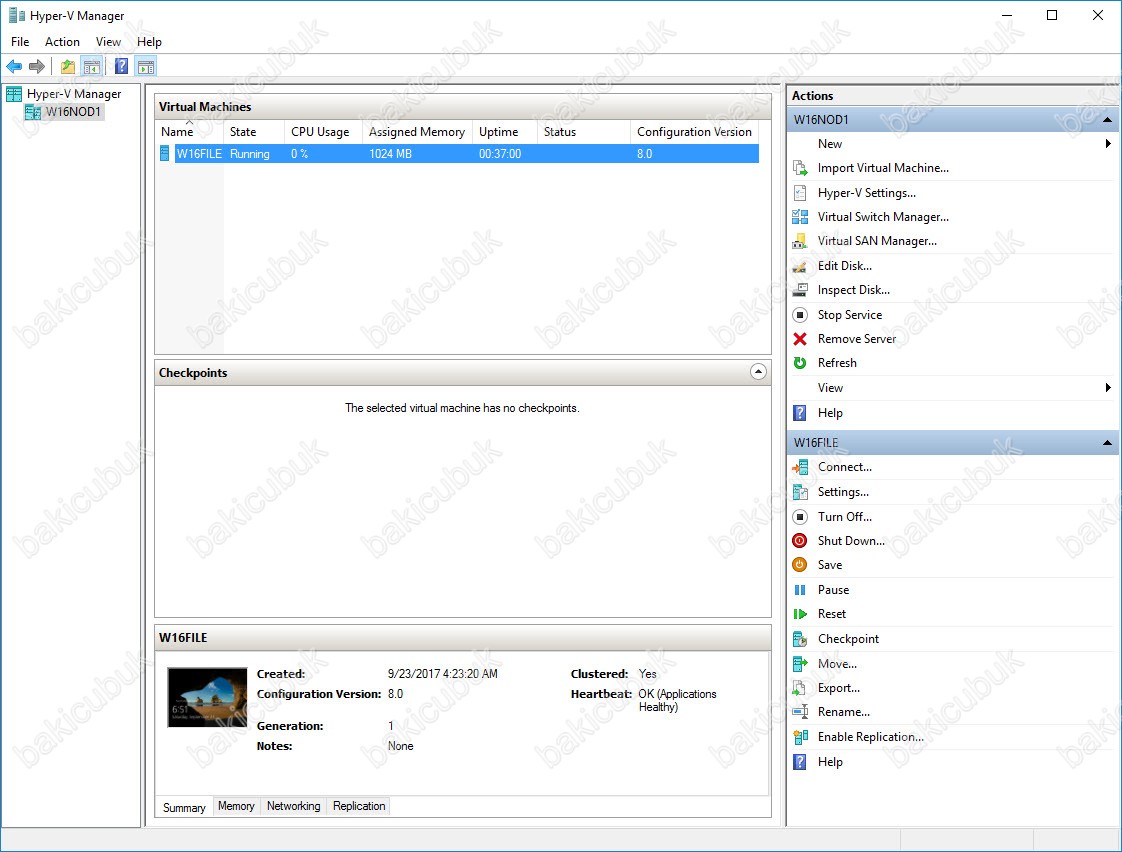The height and width of the screenshot is (852, 1122).
Task: Click the Up one level folder icon
Action: (68, 67)
